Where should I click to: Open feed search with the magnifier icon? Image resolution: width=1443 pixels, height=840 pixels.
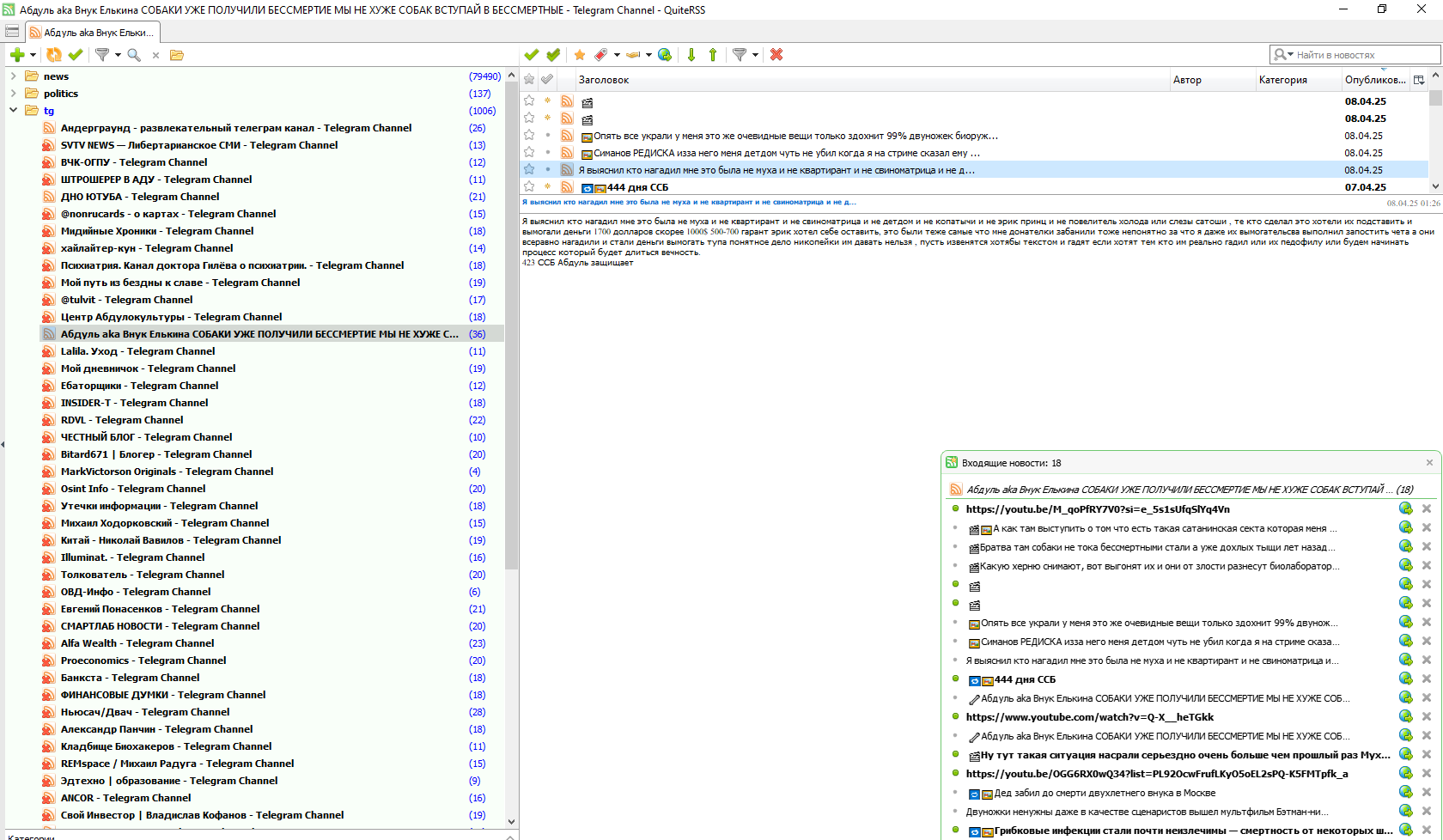click(x=134, y=55)
